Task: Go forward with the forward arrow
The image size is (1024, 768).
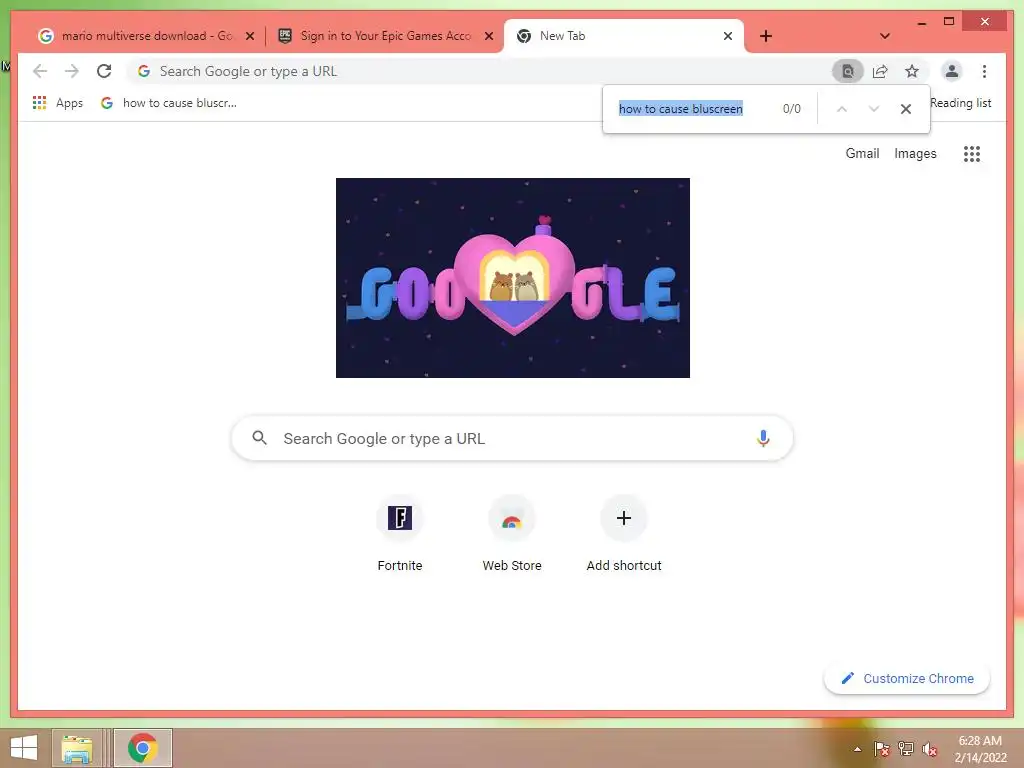Action: pos(72,71)
